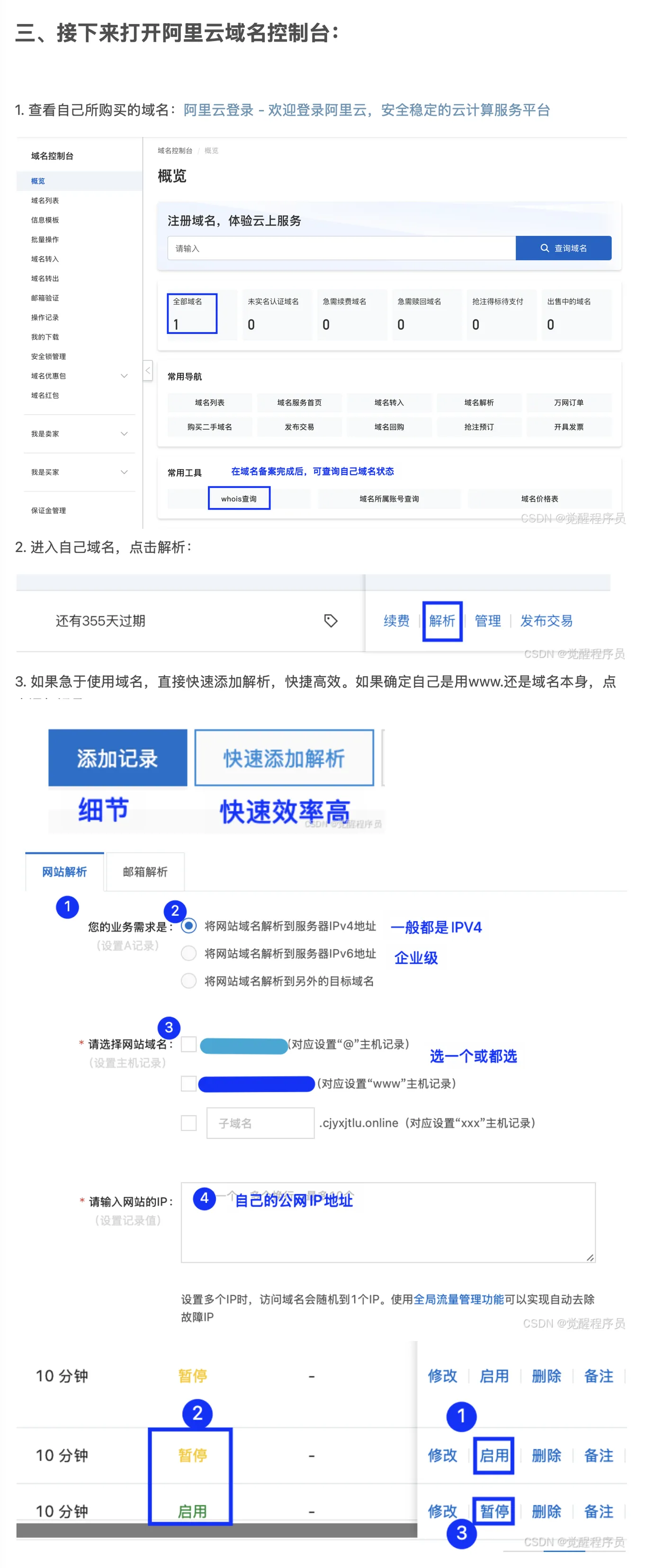Click the blue 暂停 action link
Viewport: 663px width, 1568px height.
pos(494,1511)
